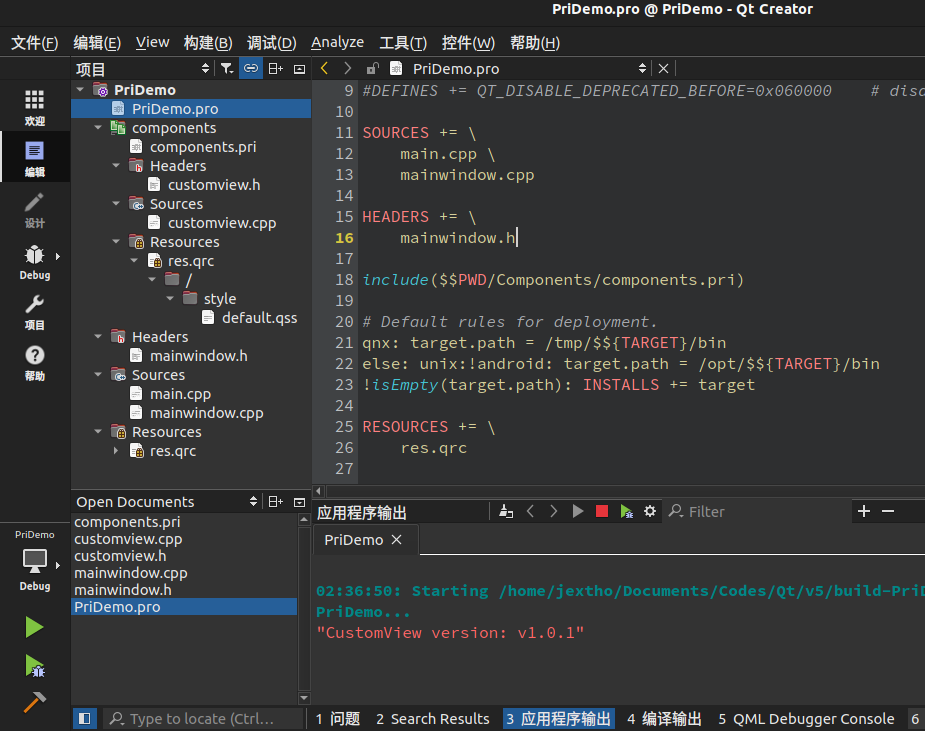
Task: Click the green Run button
Action: click(x=35, y=627)
